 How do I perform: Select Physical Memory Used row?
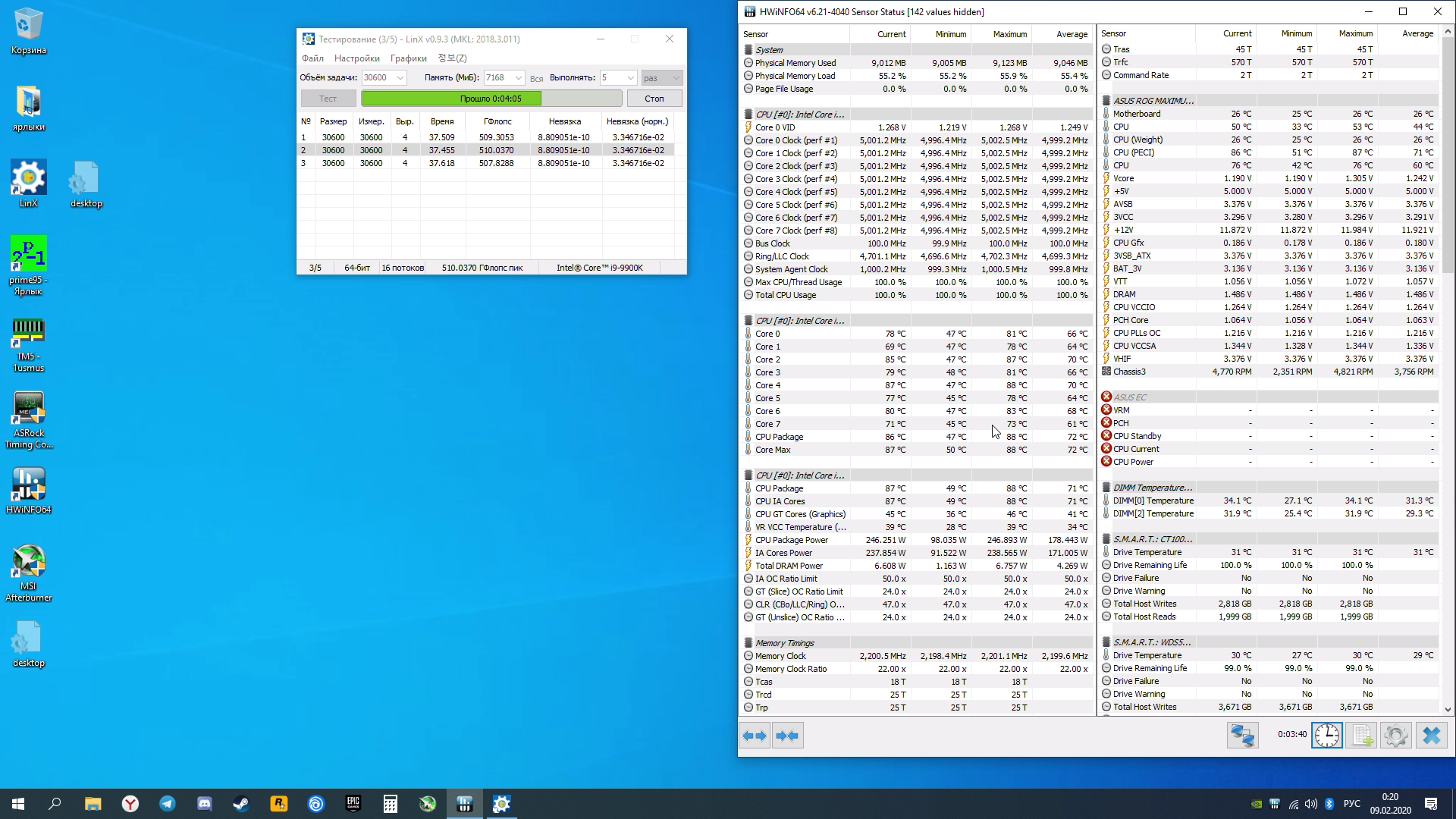[917, 63]
